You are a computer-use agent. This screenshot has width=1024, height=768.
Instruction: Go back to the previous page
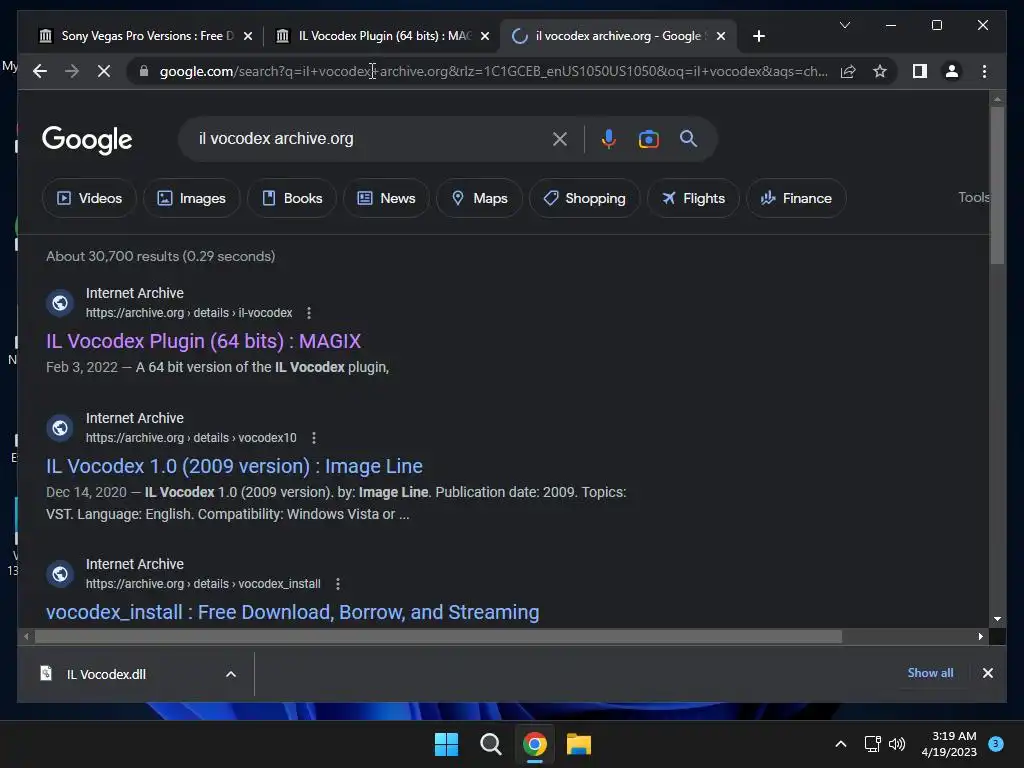point(40,71)
